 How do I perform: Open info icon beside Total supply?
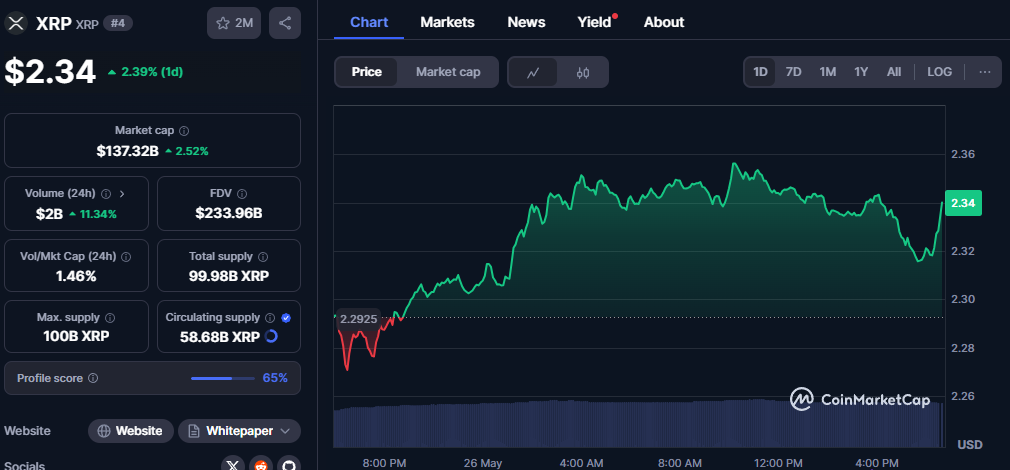click(x=263, y=256)
